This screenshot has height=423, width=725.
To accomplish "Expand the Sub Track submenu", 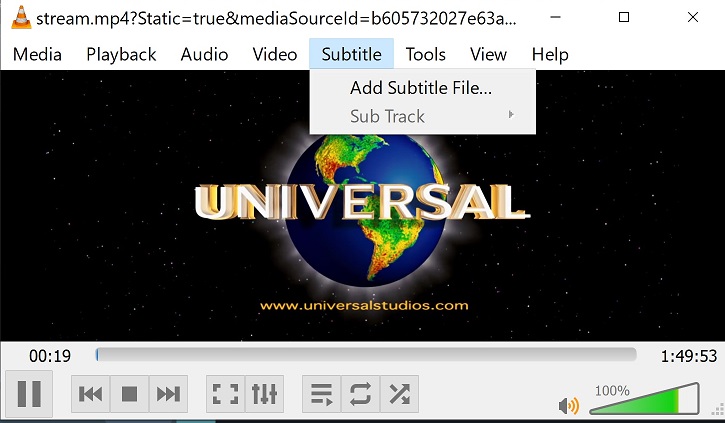I will pos(423,116).
